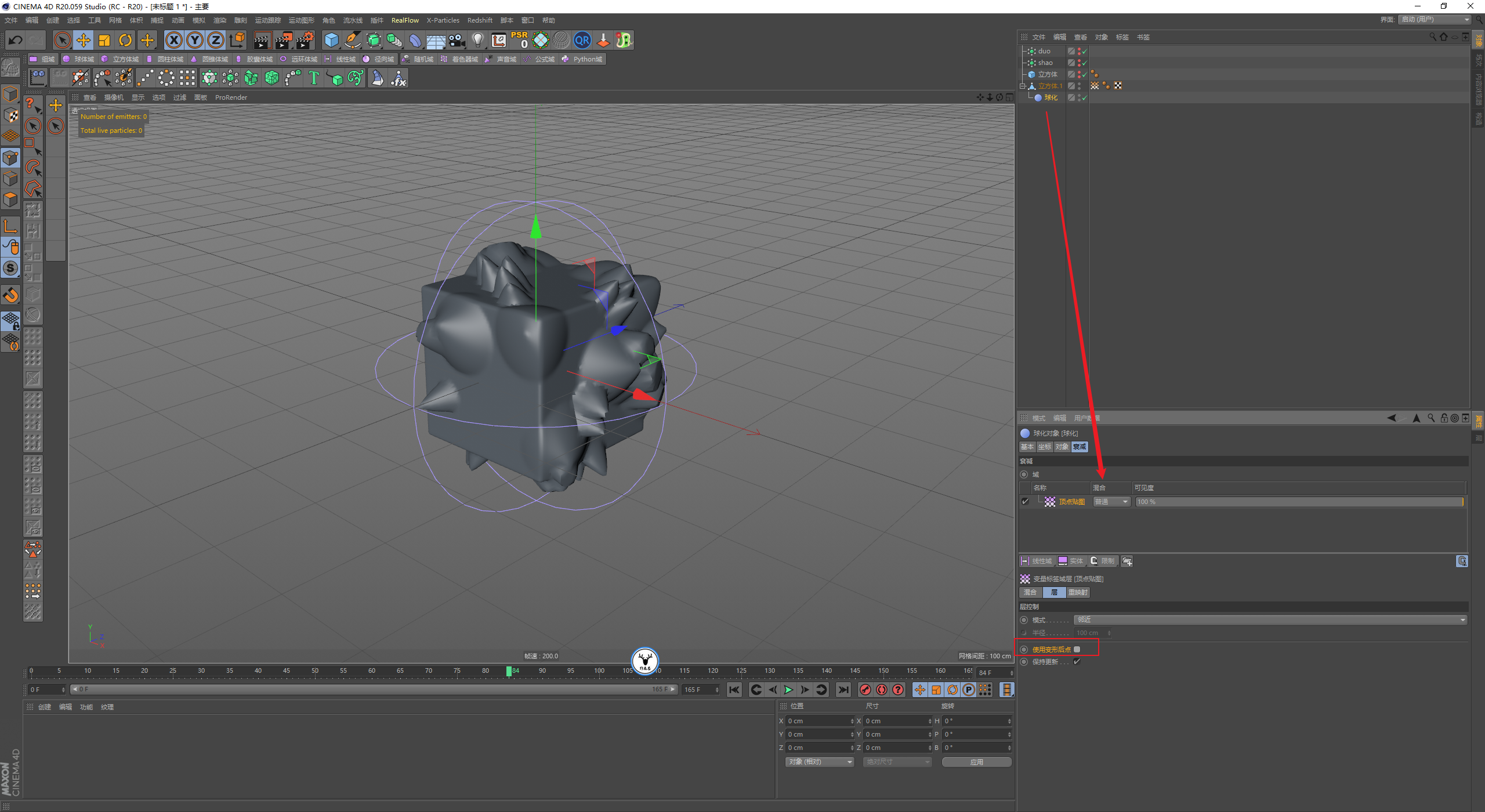Enable the 使用变形后点 checkbox
Viewport: 1485px width, 812px height.
(1077, 649)
